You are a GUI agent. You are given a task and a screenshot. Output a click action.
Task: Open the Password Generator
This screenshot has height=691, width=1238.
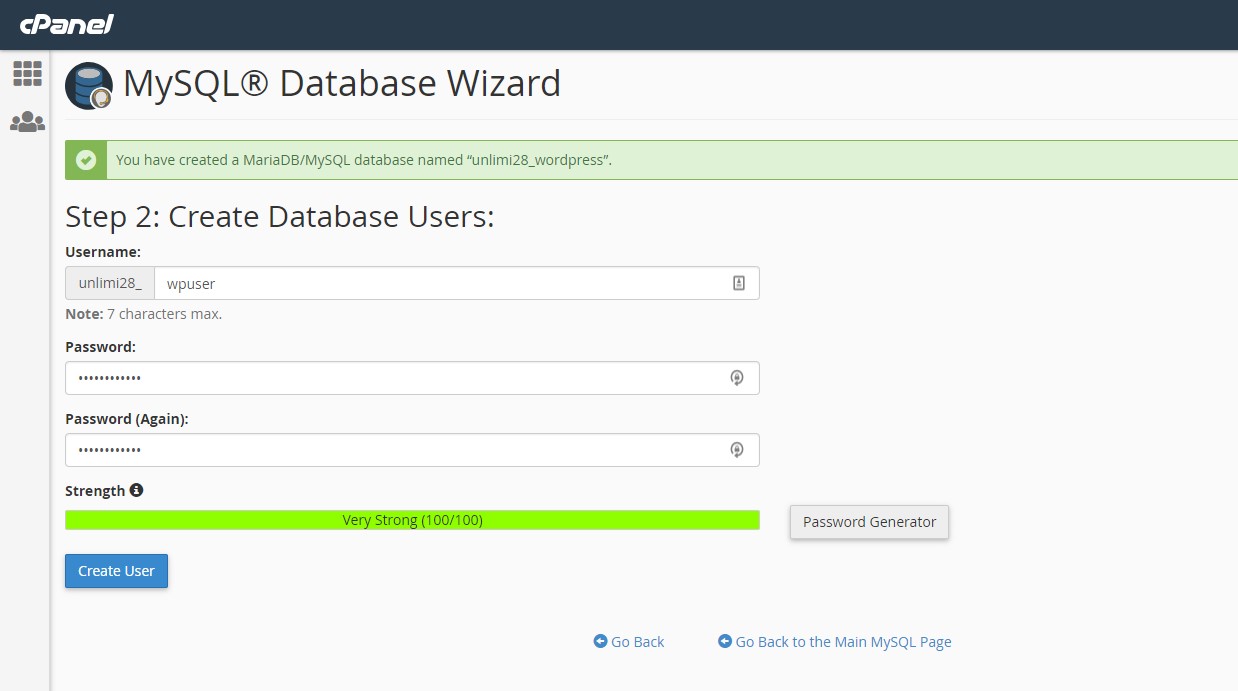pos(868,522)
